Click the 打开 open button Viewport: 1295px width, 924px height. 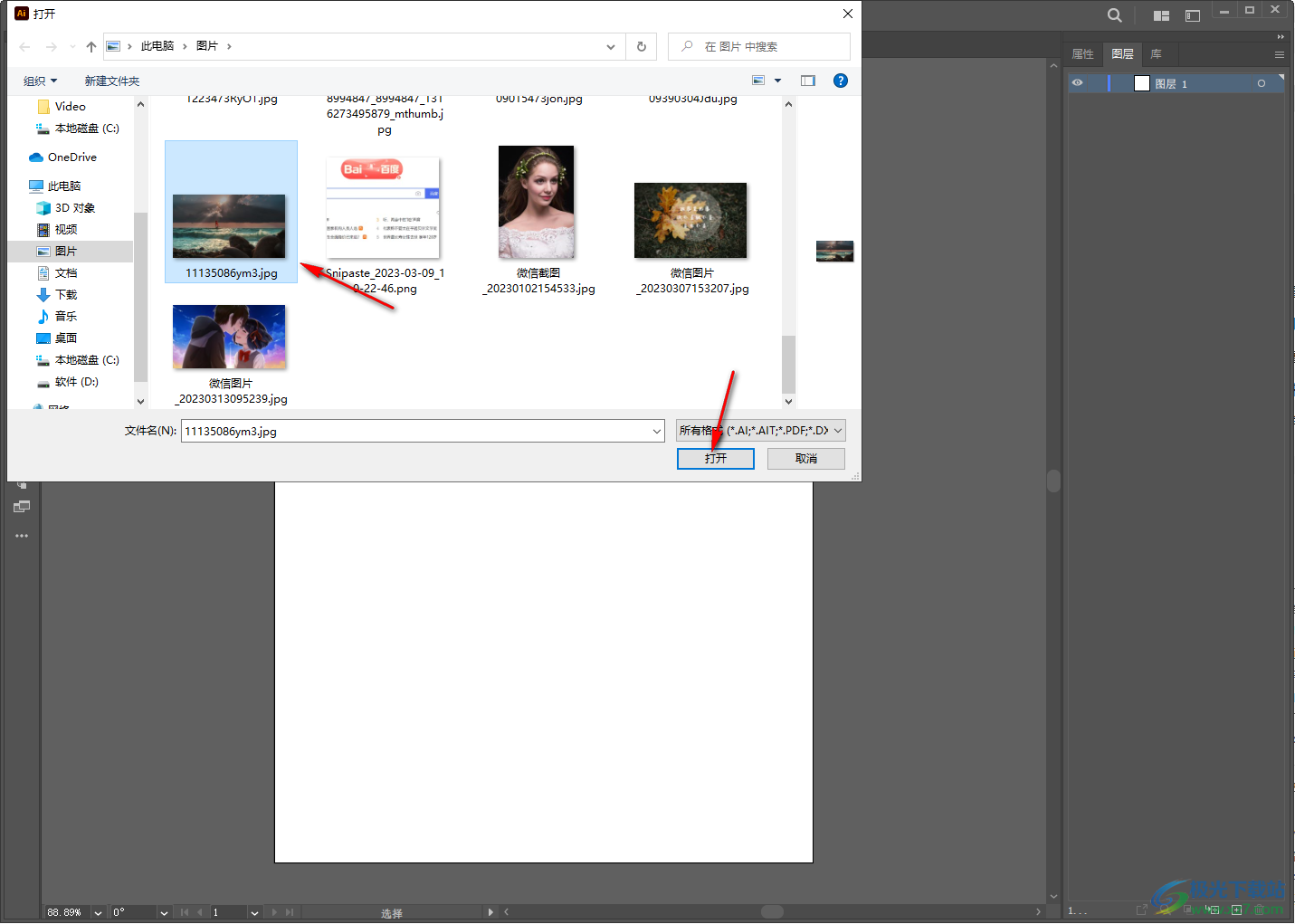pos(716,459)
